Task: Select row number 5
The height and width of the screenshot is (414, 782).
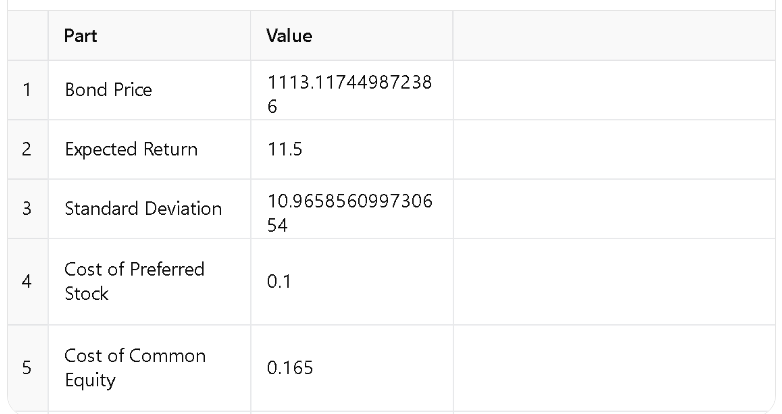Action: tap(27, 367)
